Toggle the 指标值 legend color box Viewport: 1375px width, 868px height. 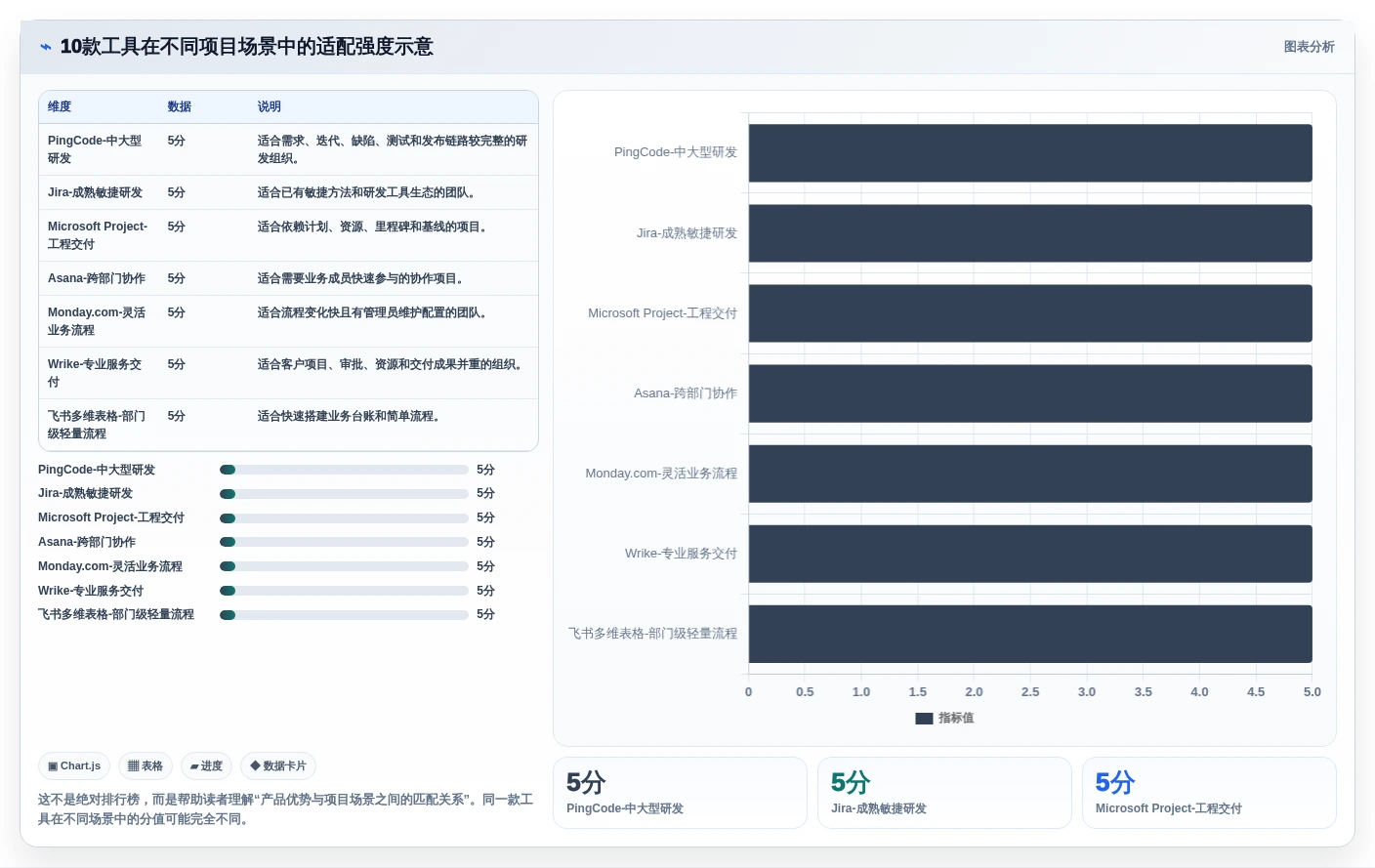click(x=924, y=719)
